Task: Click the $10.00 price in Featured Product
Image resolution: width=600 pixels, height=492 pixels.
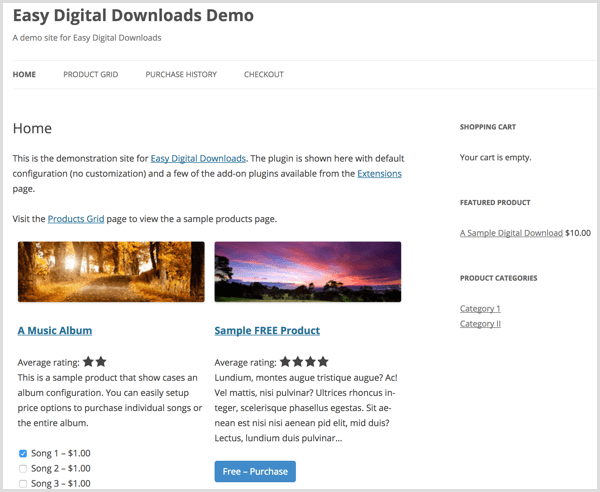Action: click(x=578, y=233)
